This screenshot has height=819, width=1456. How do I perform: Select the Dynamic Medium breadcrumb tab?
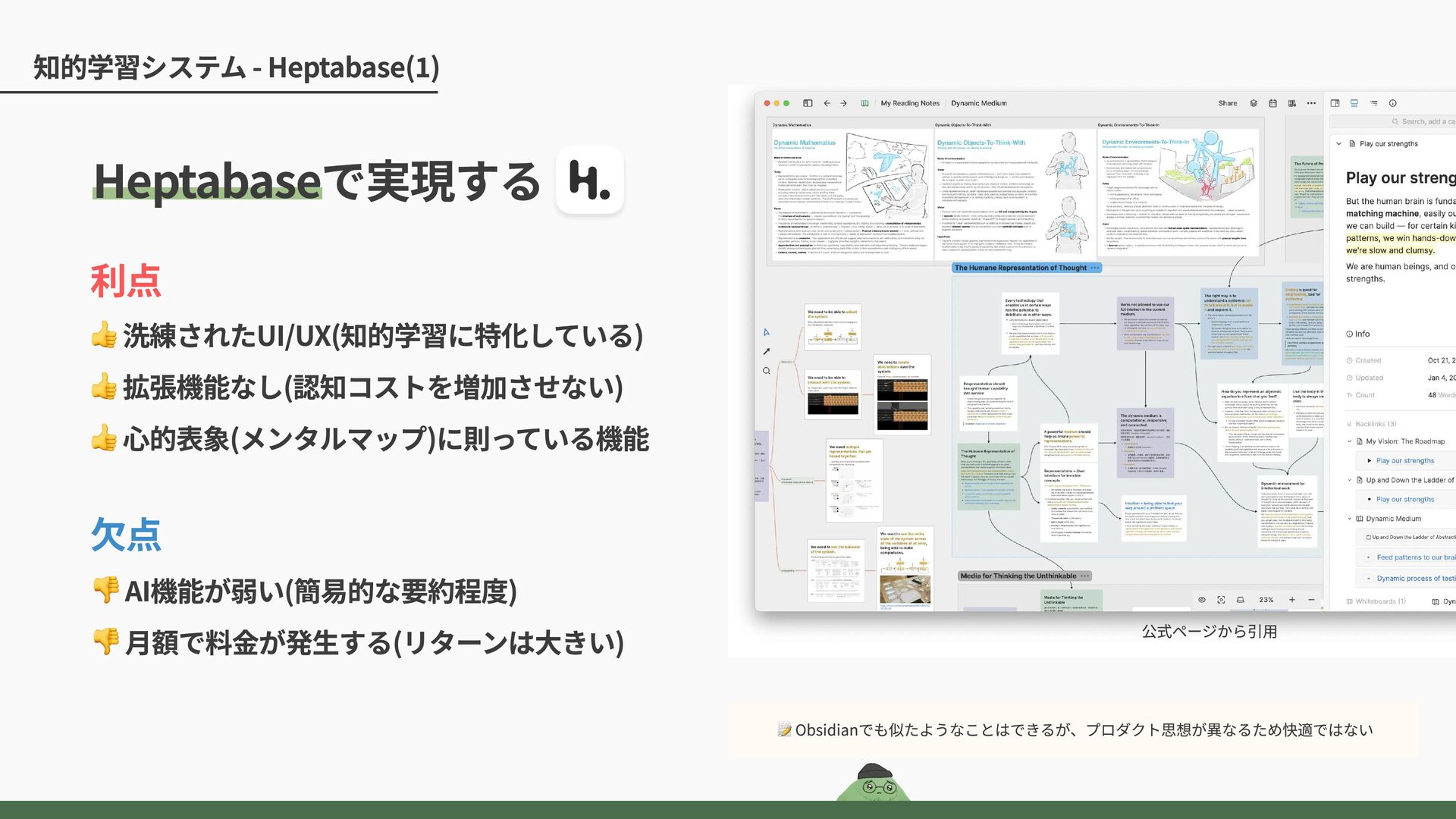(x=978, y=103)
